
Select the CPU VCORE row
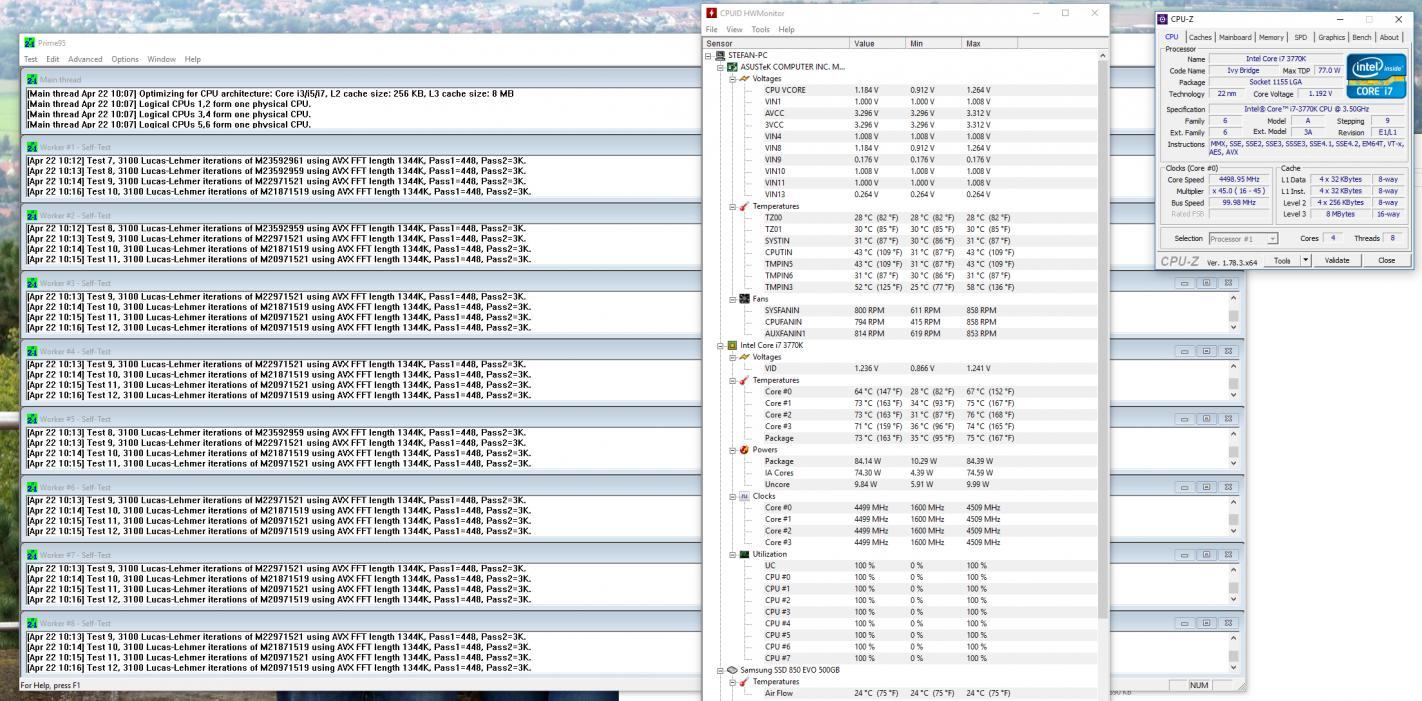point(900,90)
